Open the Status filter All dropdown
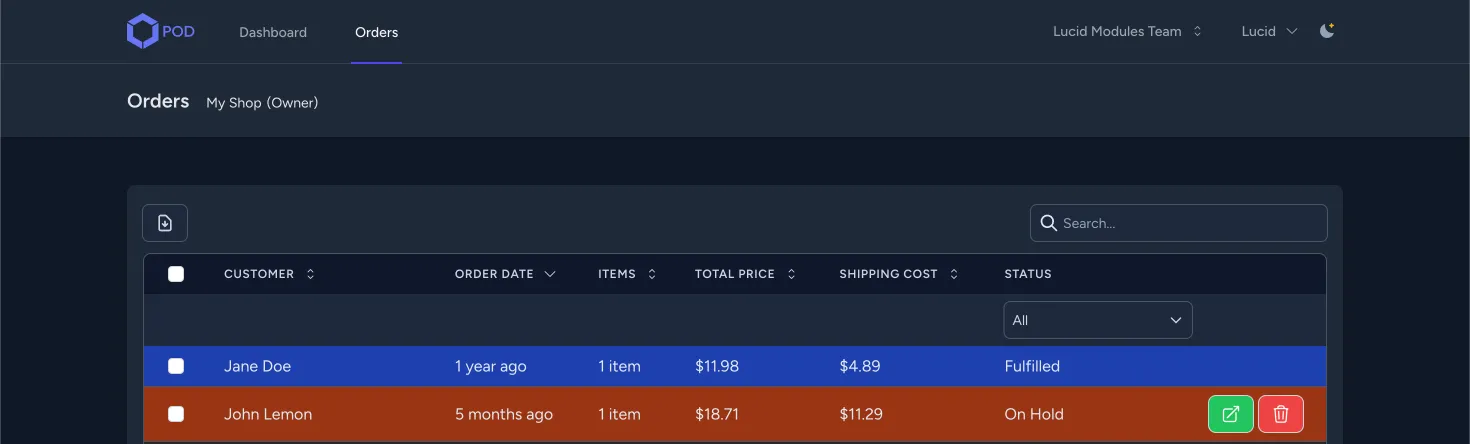 pos(1097,320)
